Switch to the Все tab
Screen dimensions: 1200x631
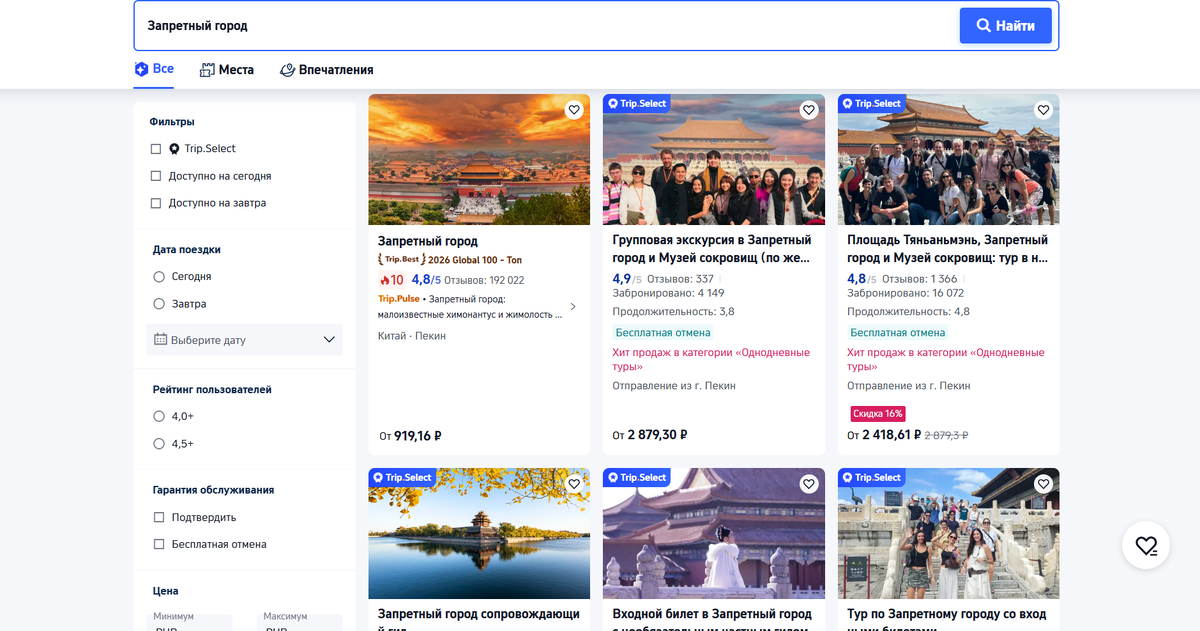154,69
